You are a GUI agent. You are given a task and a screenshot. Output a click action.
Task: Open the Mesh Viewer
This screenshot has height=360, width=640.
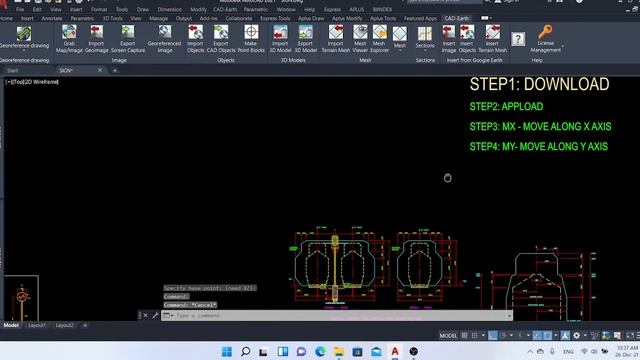click(360, 39)
